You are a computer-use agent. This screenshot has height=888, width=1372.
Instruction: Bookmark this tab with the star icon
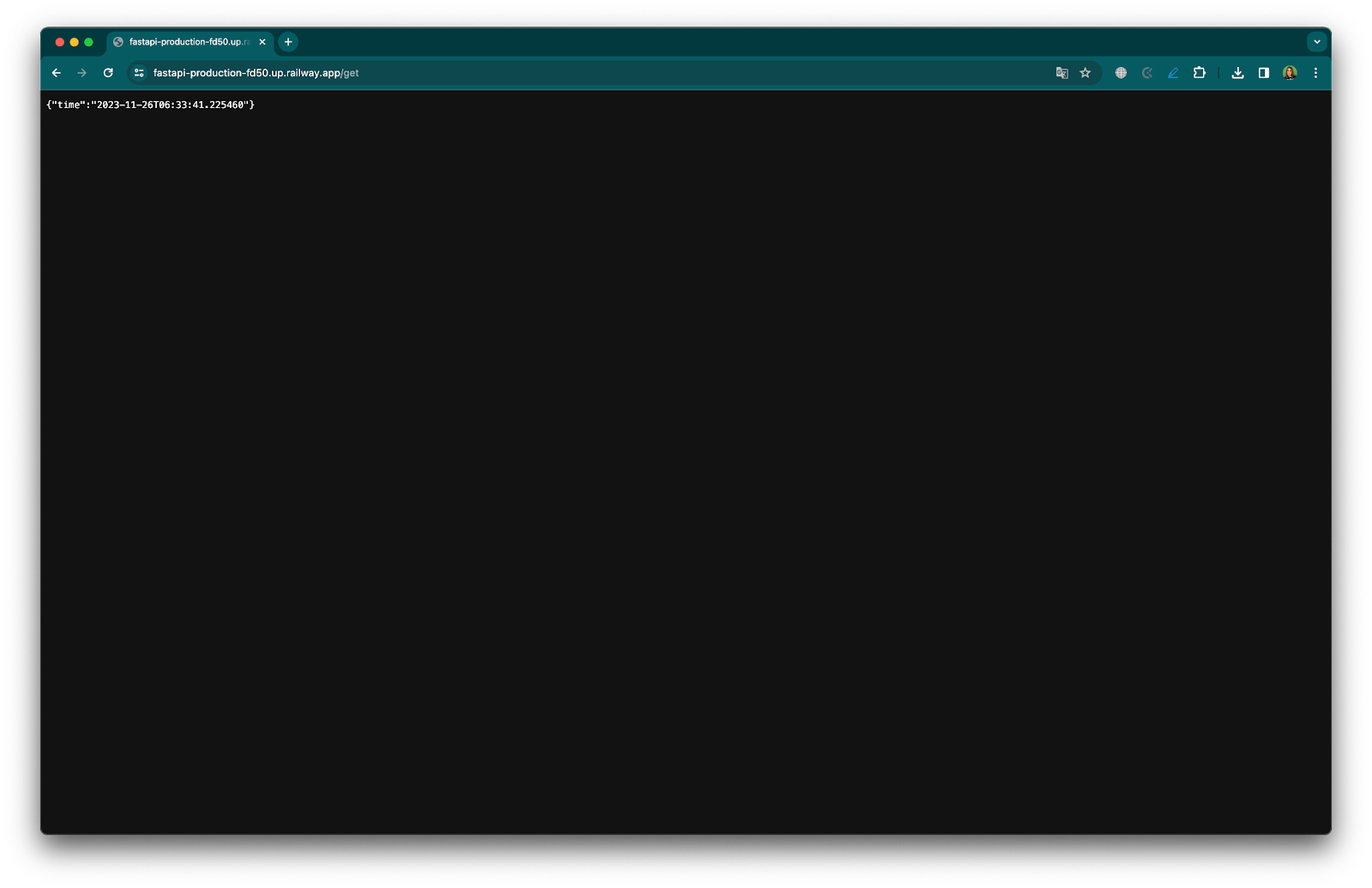(1086, 73)
